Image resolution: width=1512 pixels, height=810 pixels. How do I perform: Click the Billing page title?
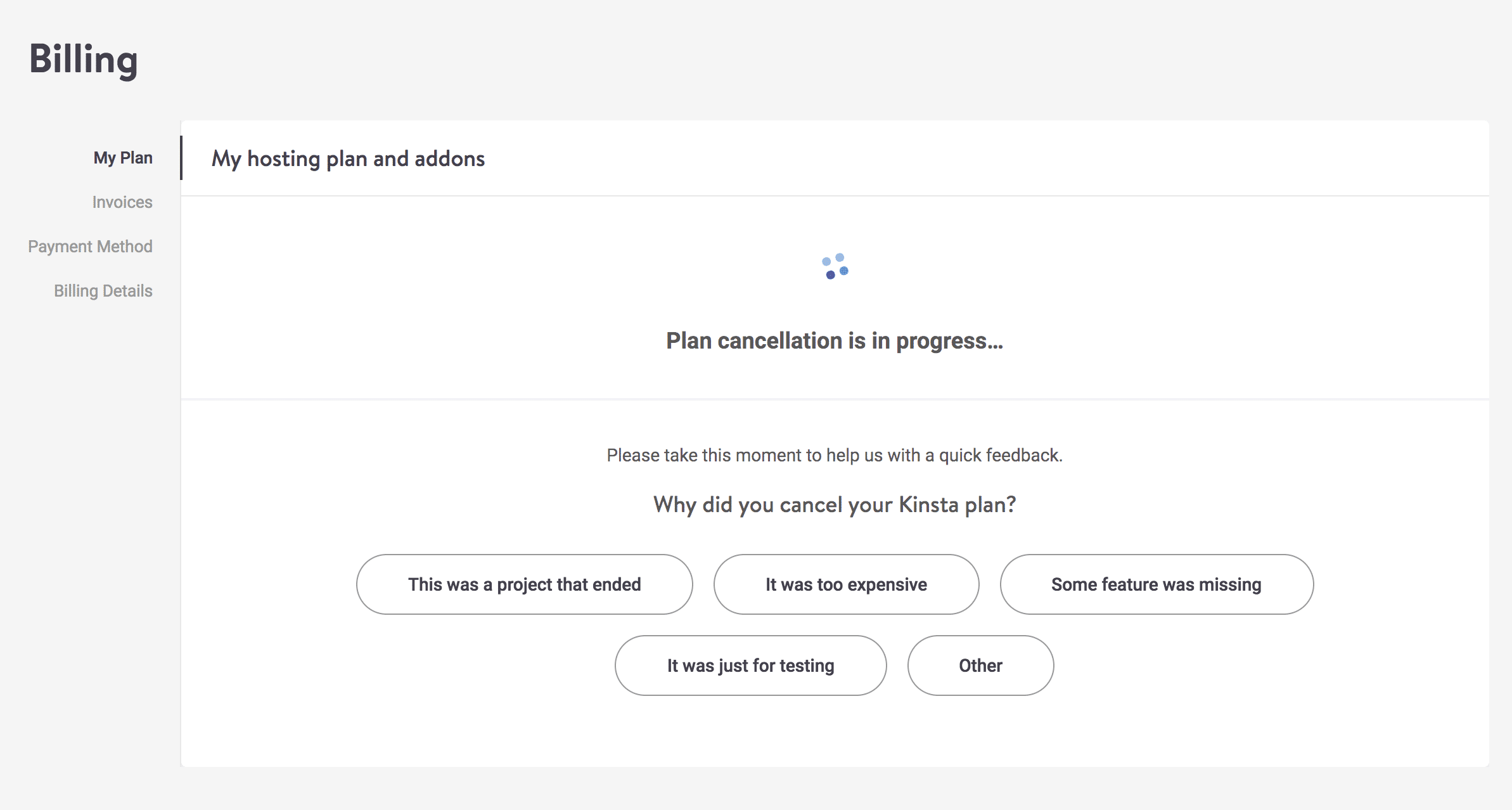point(83,60)
